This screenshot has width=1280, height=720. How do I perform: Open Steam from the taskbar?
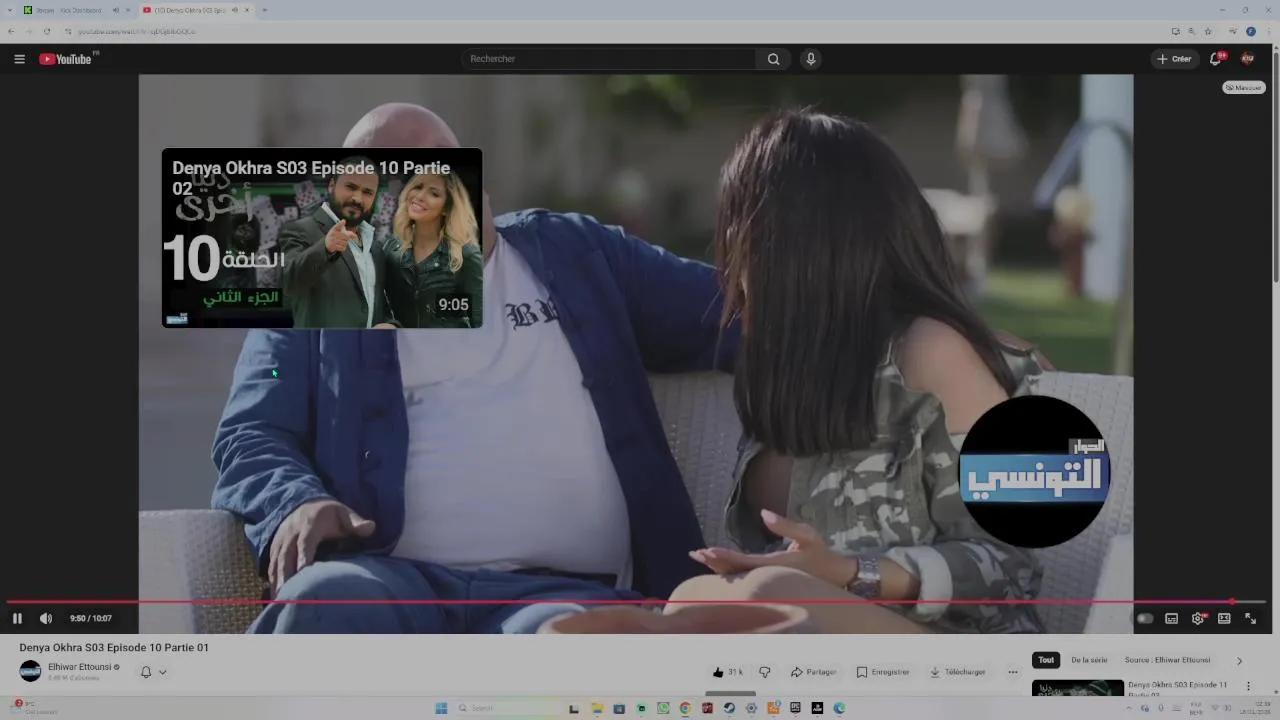[729, 708]
